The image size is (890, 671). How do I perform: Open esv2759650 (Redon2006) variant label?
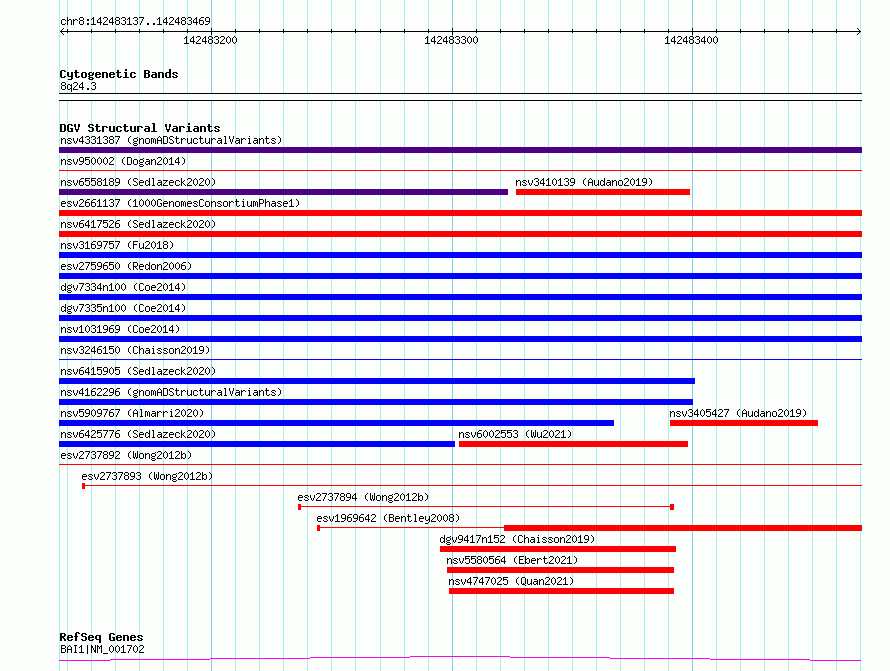(126, 266)
